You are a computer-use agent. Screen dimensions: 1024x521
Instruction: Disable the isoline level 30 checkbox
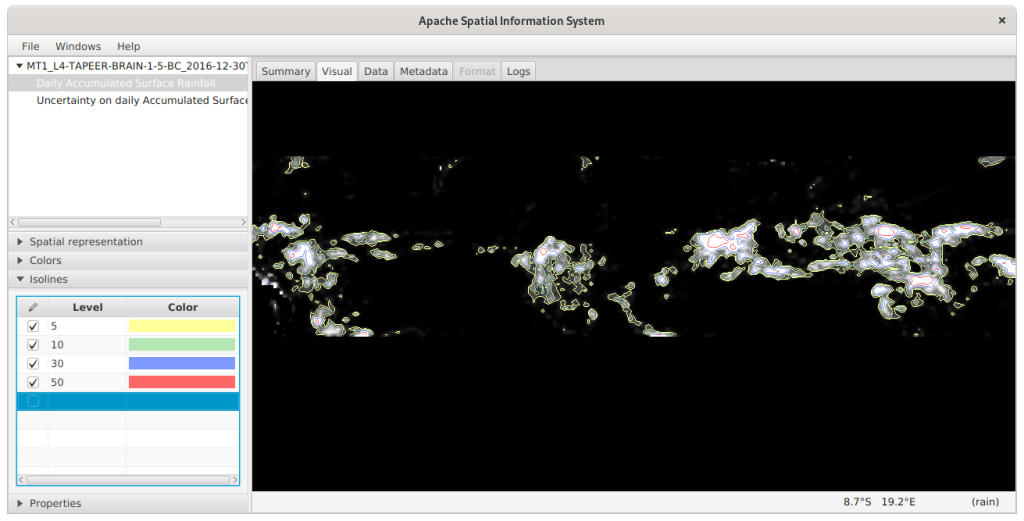click(33, 364)
